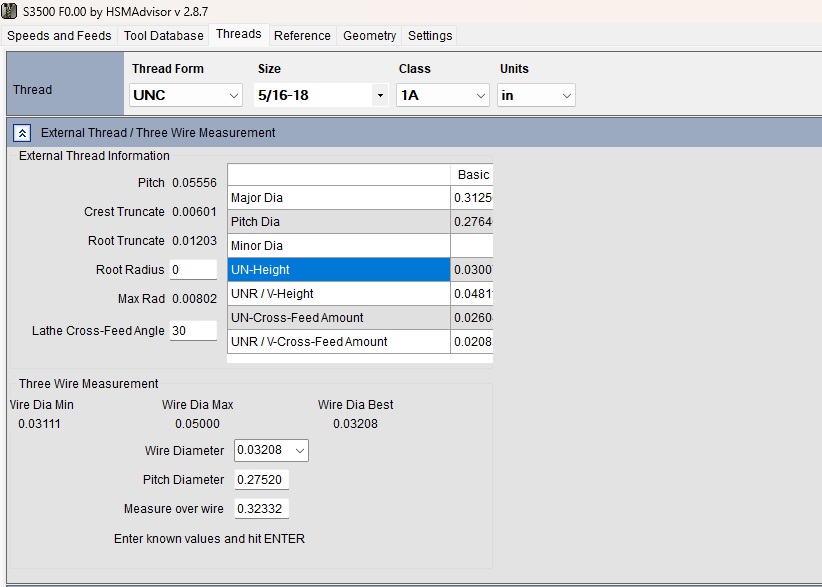The height and width of the screenshot is (587, 822).
Task: Open the Tool Database tab
Action: (x=163, y=36)
